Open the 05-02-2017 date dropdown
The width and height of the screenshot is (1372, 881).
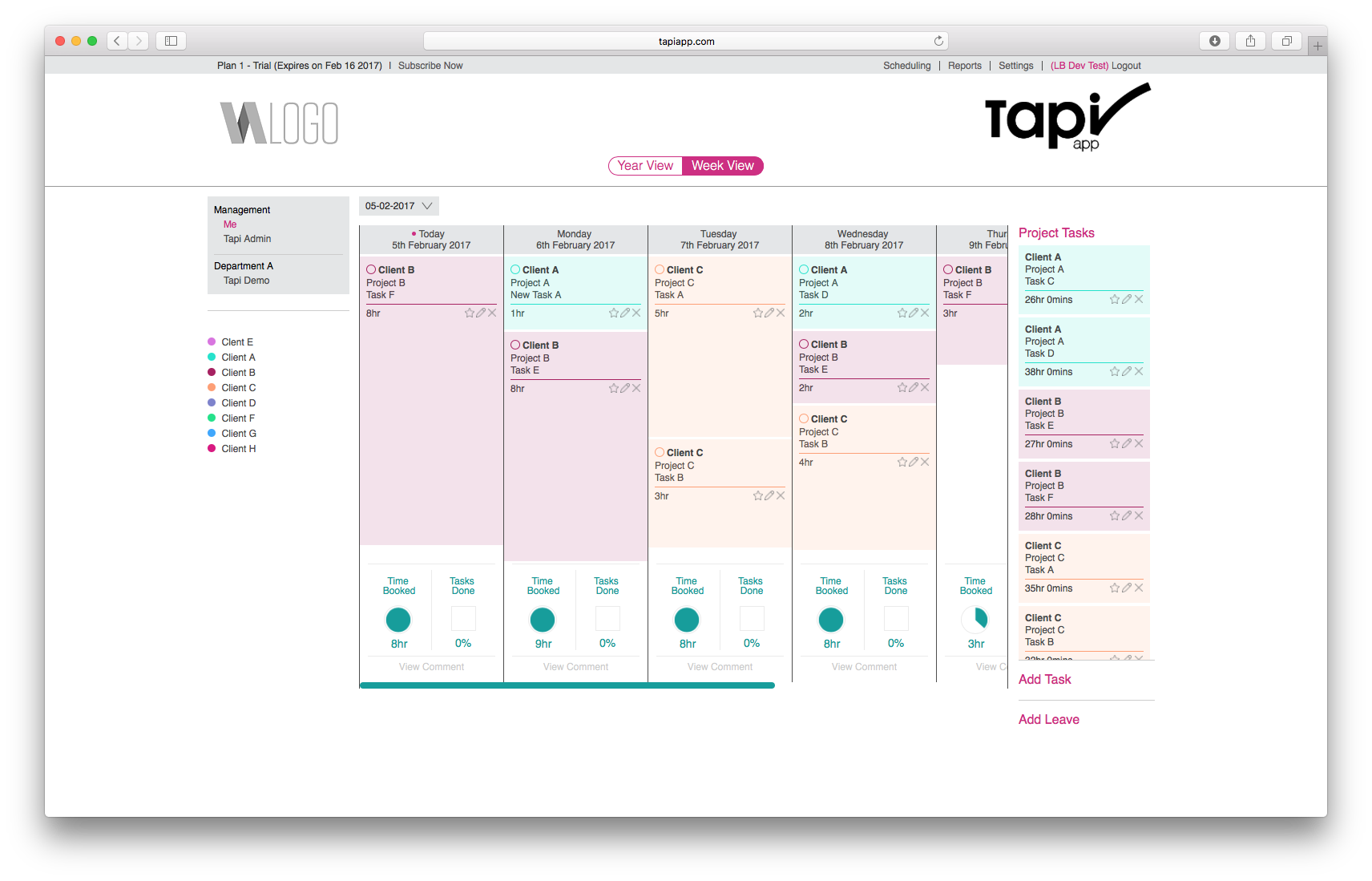(399, 206)
